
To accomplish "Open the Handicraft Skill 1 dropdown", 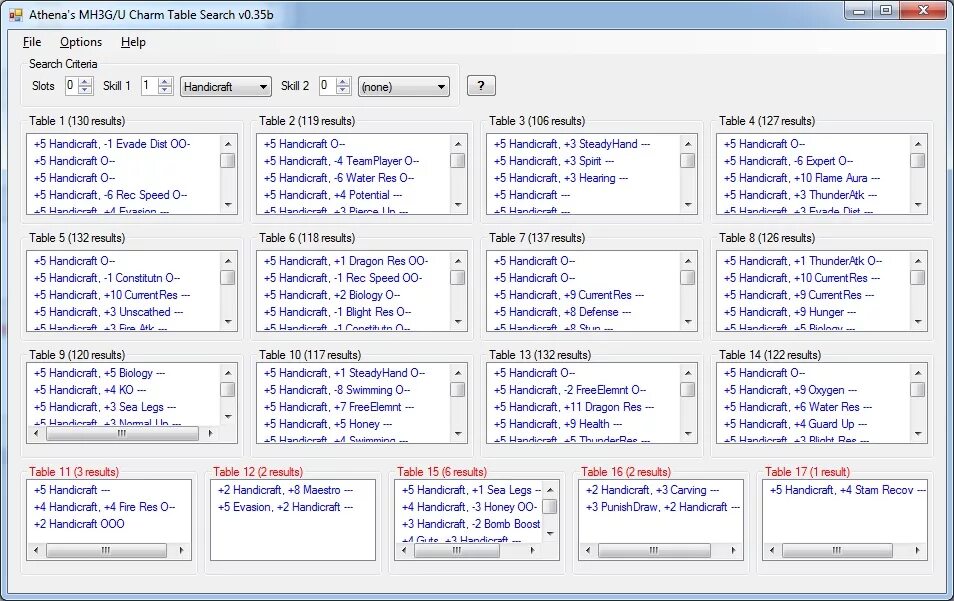I will [x=225, y=86].
